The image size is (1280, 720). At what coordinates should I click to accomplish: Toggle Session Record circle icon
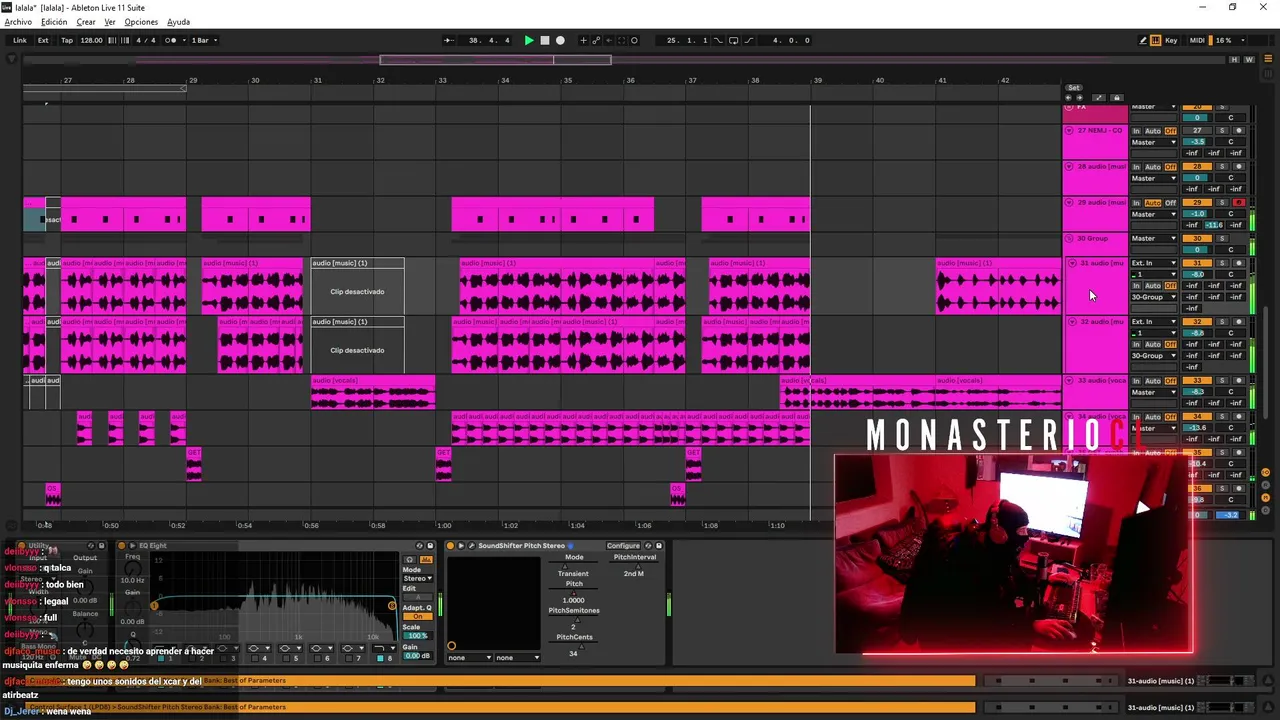[x=634, y=40]
